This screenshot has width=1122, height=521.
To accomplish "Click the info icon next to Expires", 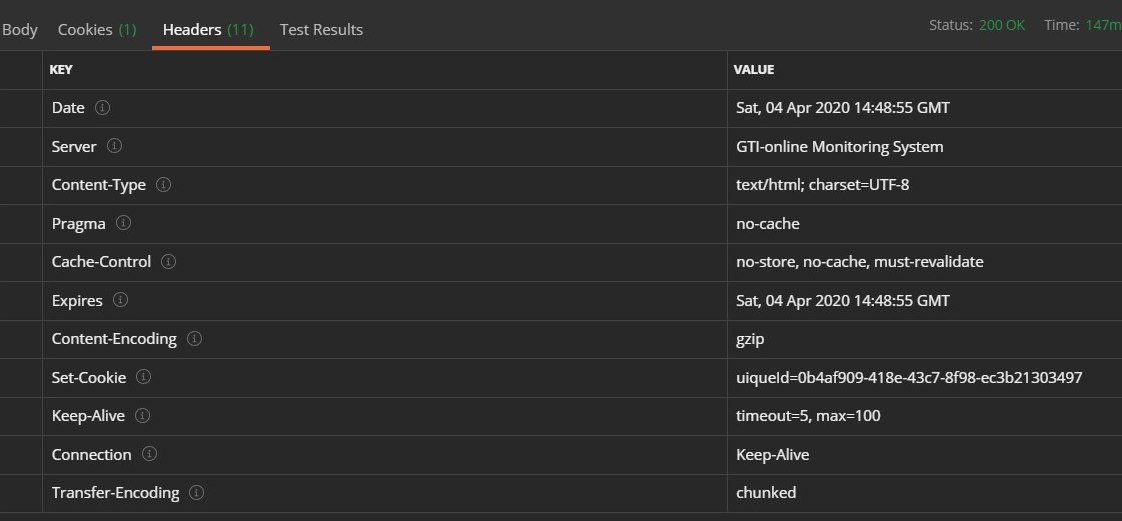I will (x=121, y=300).
